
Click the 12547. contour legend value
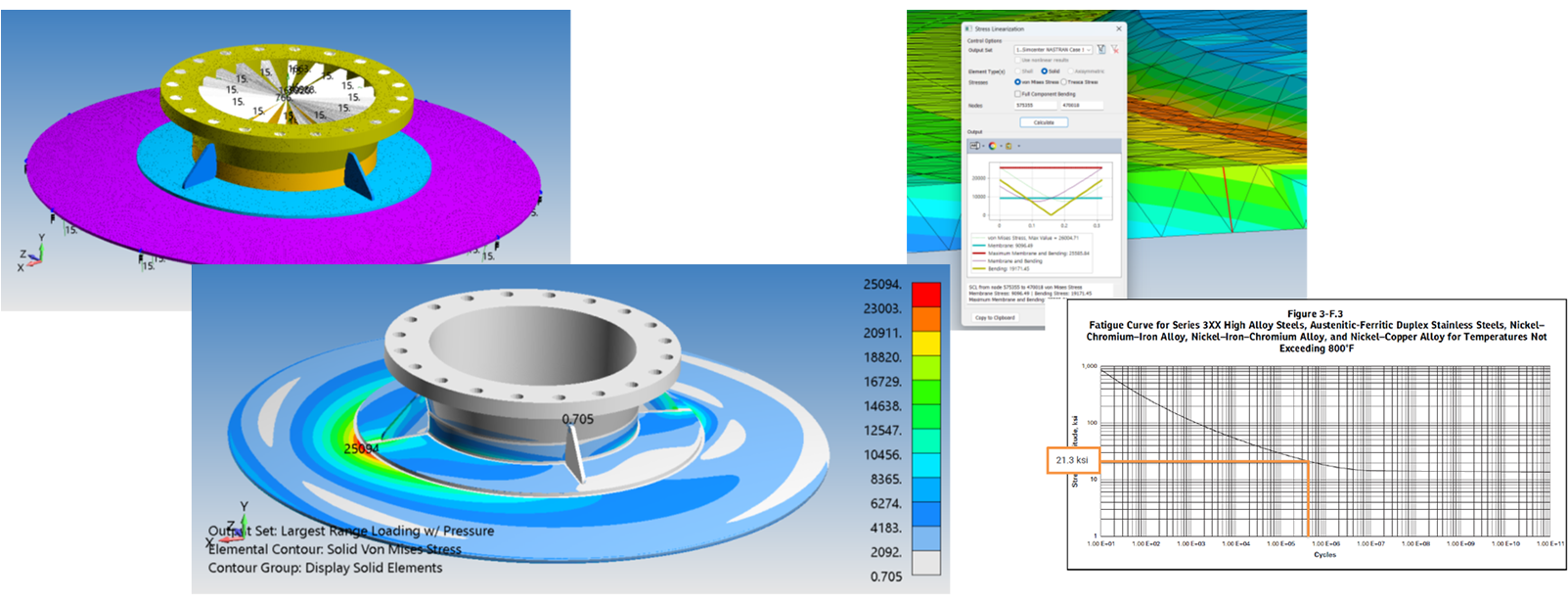[x=882, y=430]
